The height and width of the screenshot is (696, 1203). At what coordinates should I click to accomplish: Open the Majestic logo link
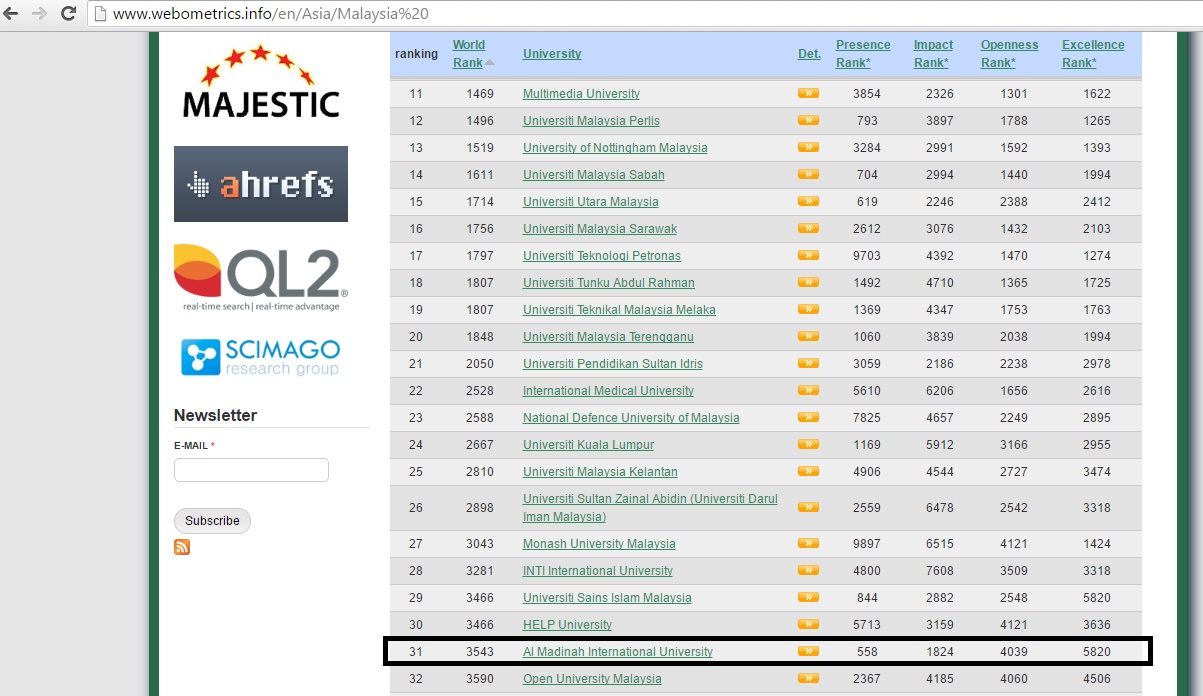point(261,81)
